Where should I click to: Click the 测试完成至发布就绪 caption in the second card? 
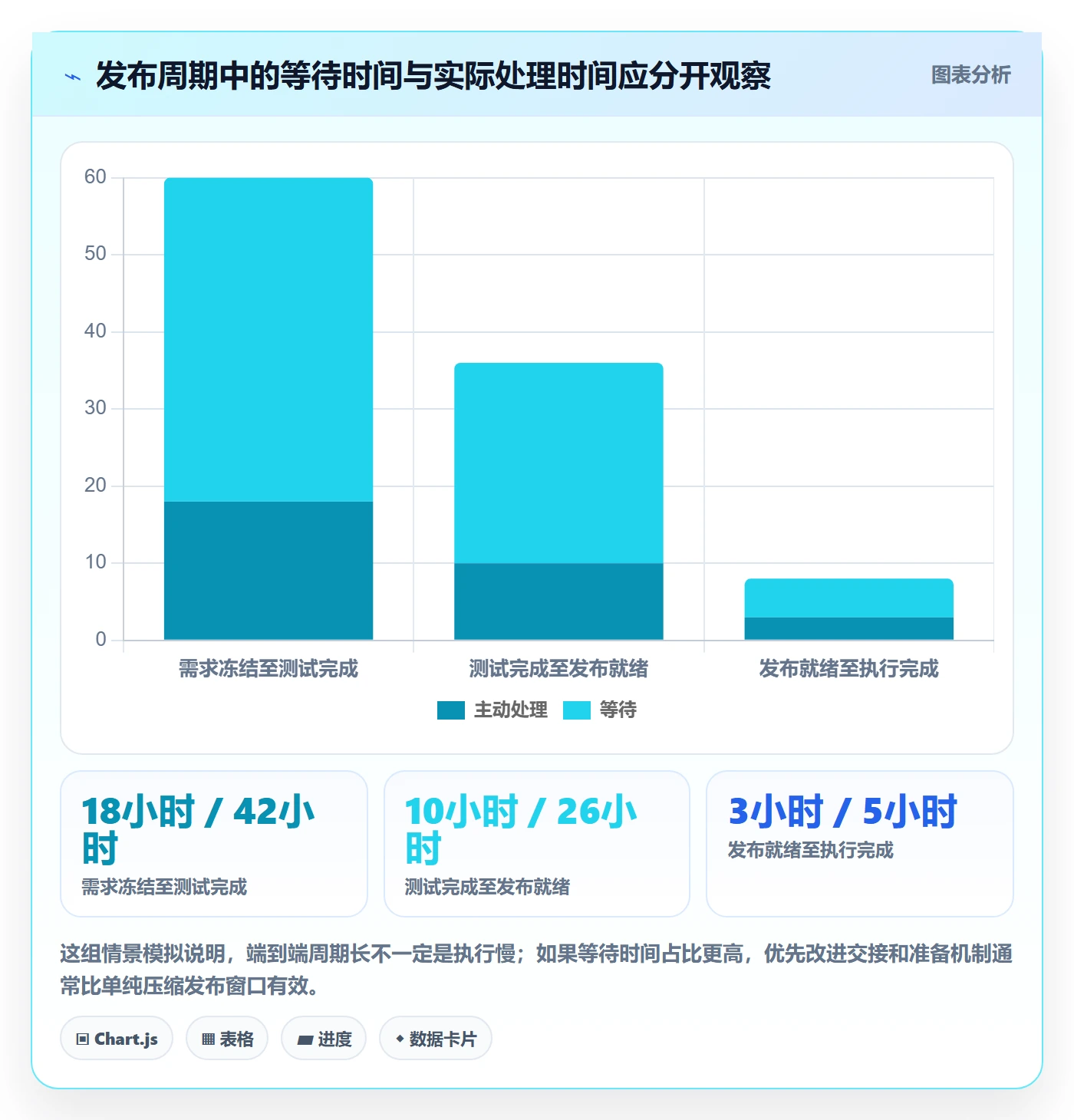pyautogui.click(x=487, y=888)
